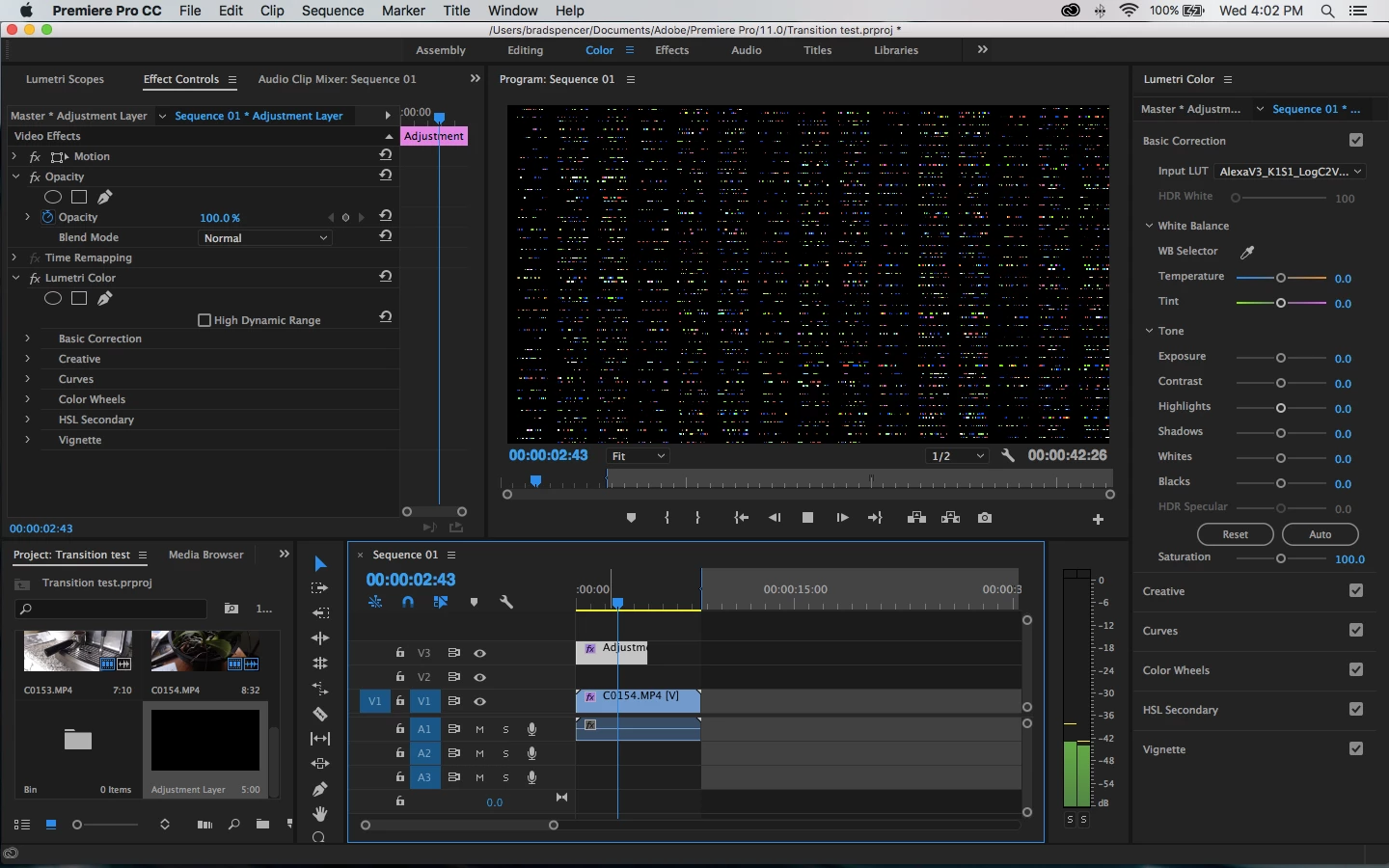Switch to the Editing workspace
Image resolution: width=1389 pixels, height=868 pixels.
[x=526, y=50]
